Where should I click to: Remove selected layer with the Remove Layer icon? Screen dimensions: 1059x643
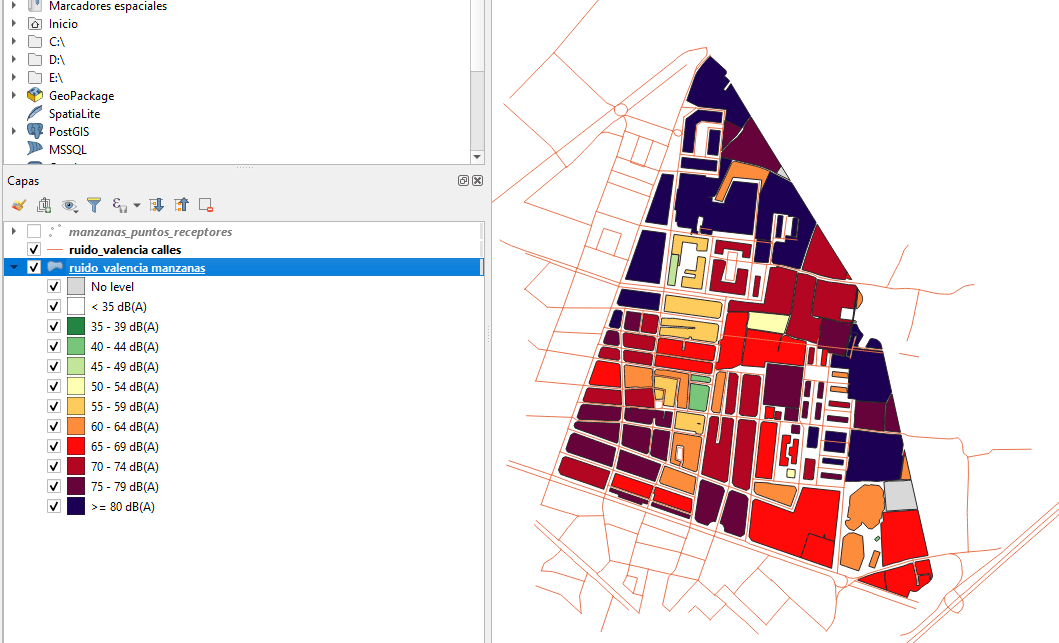tap(205, 204)
